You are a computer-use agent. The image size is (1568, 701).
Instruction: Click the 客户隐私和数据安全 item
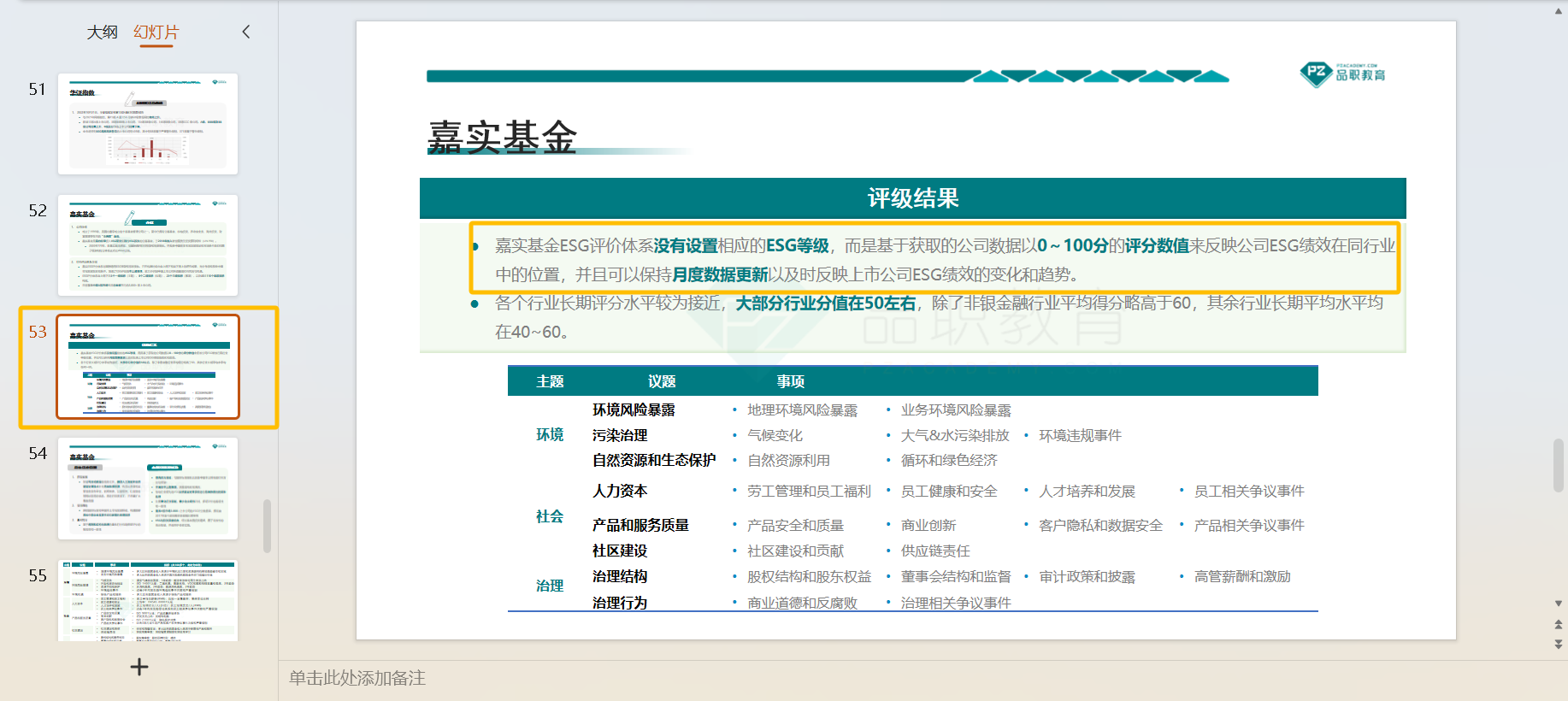click(x=1100, y=526)
